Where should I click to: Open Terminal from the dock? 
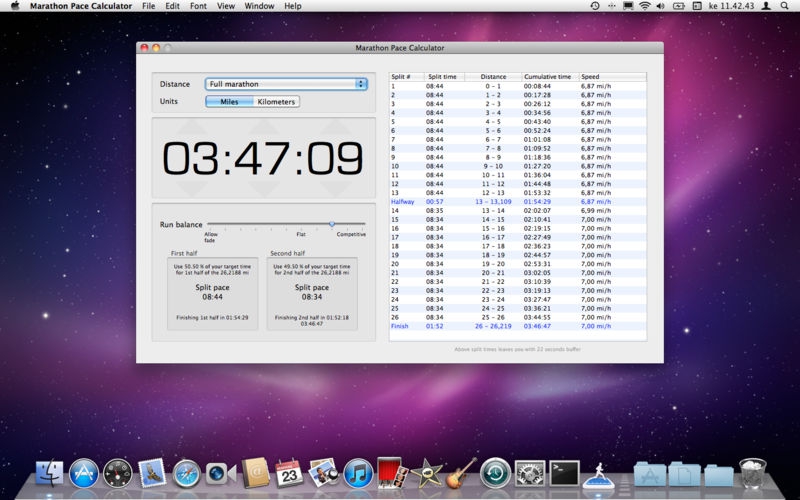pos(565,473)
